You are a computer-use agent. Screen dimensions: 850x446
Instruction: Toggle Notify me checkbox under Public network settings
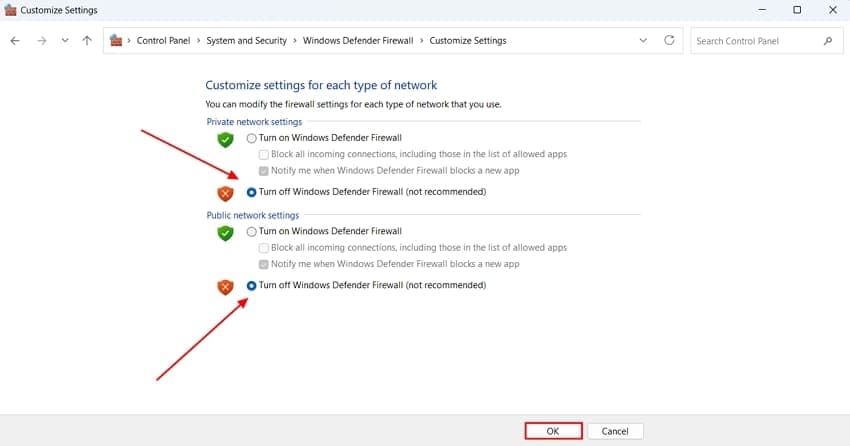(x=263, y=264)
